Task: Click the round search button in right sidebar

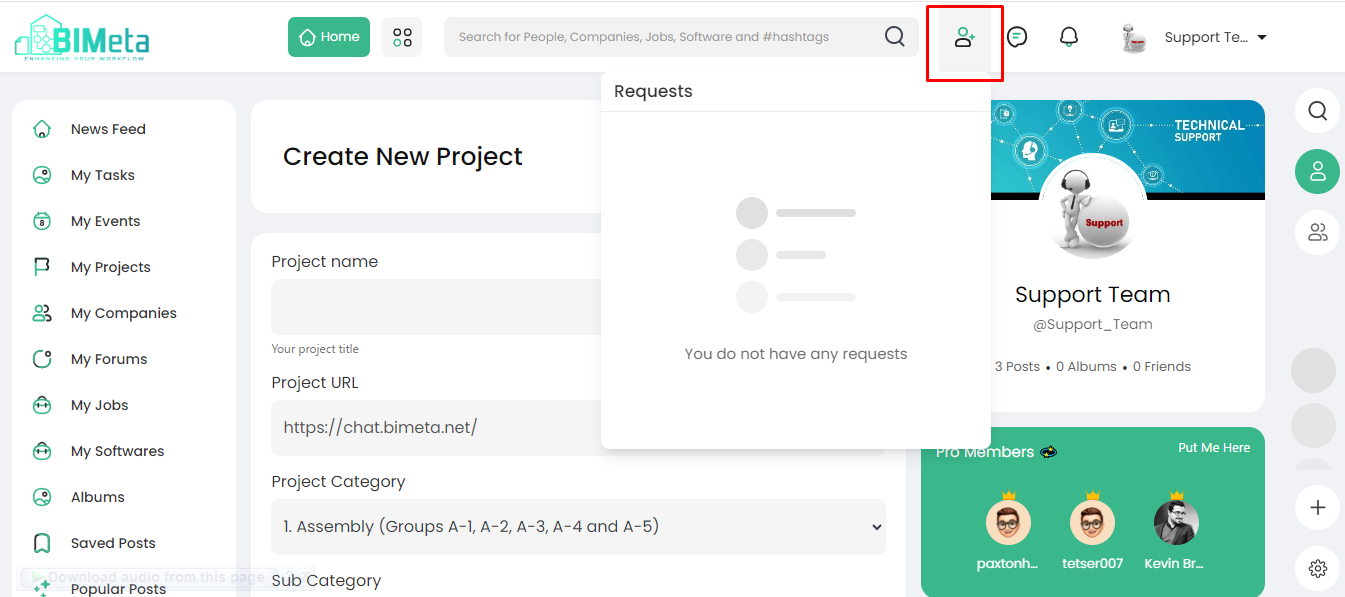Action: tap(1318, 110)
